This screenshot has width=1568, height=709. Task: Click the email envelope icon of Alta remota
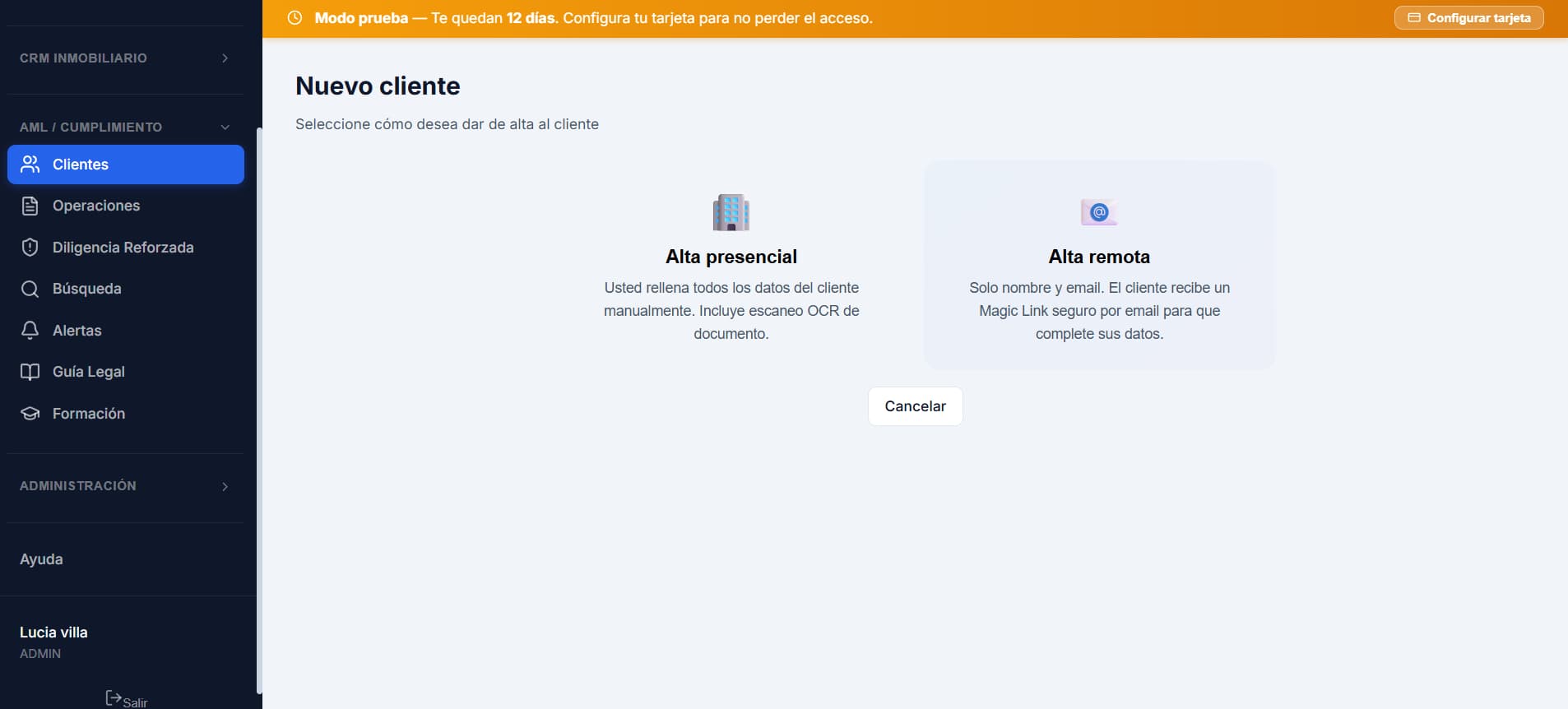[1099, 212]
